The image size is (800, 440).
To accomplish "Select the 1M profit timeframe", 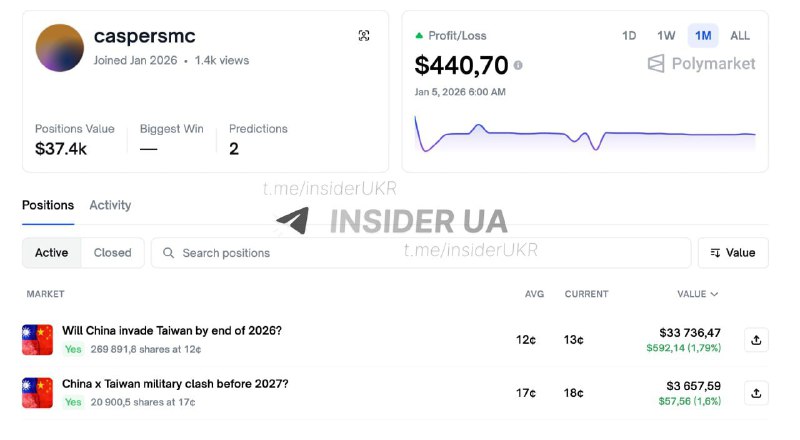I will (703, 36).
